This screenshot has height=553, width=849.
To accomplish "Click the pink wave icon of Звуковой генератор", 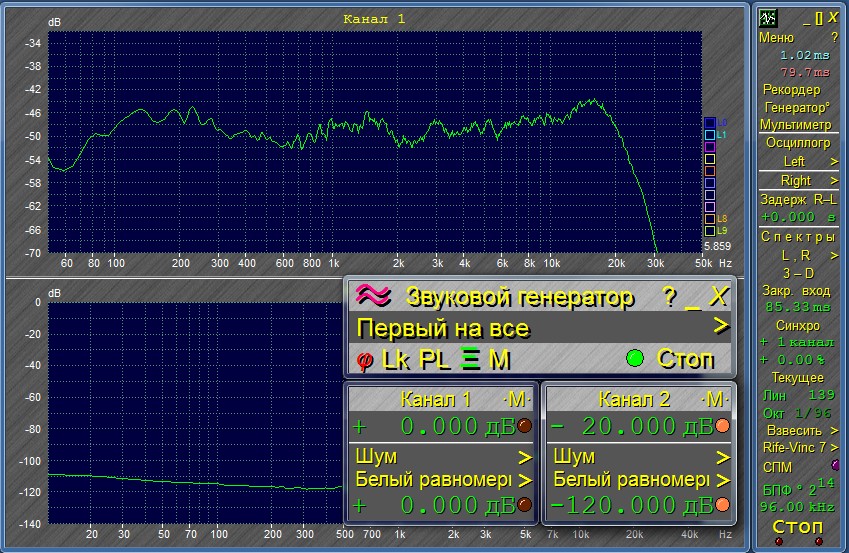I will [x=372, y=296].
